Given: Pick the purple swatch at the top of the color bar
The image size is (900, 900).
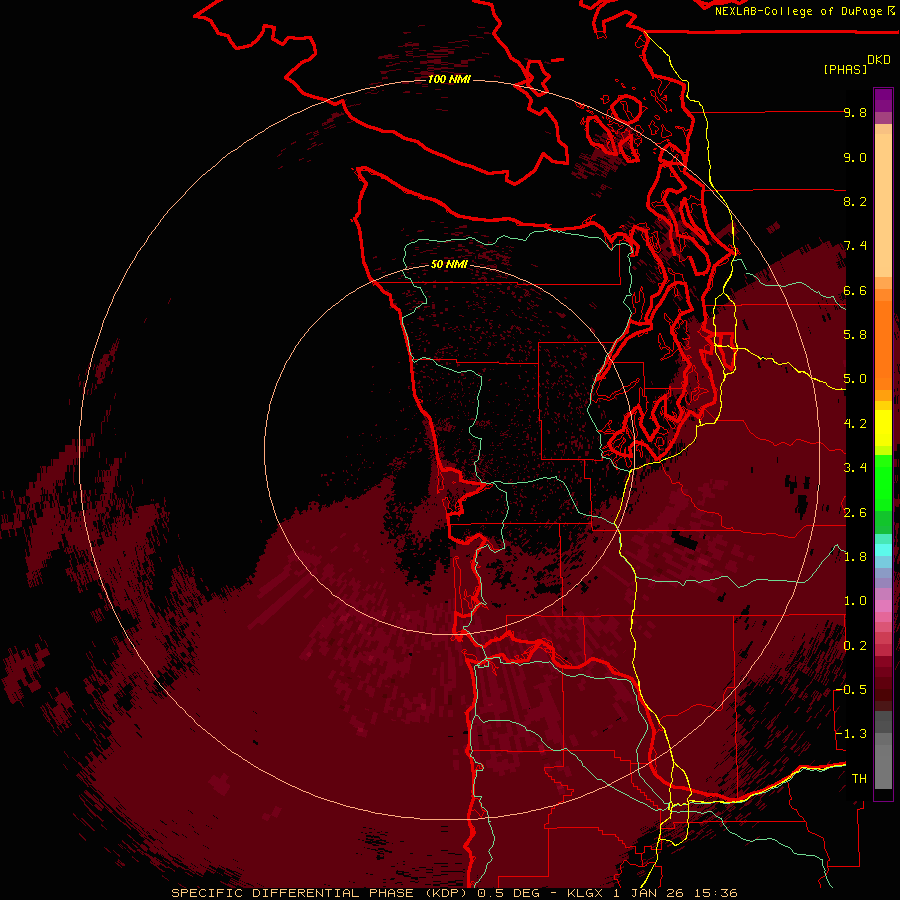Looking at the screenshot, I should pyautogui.click(x=883, y=100).
